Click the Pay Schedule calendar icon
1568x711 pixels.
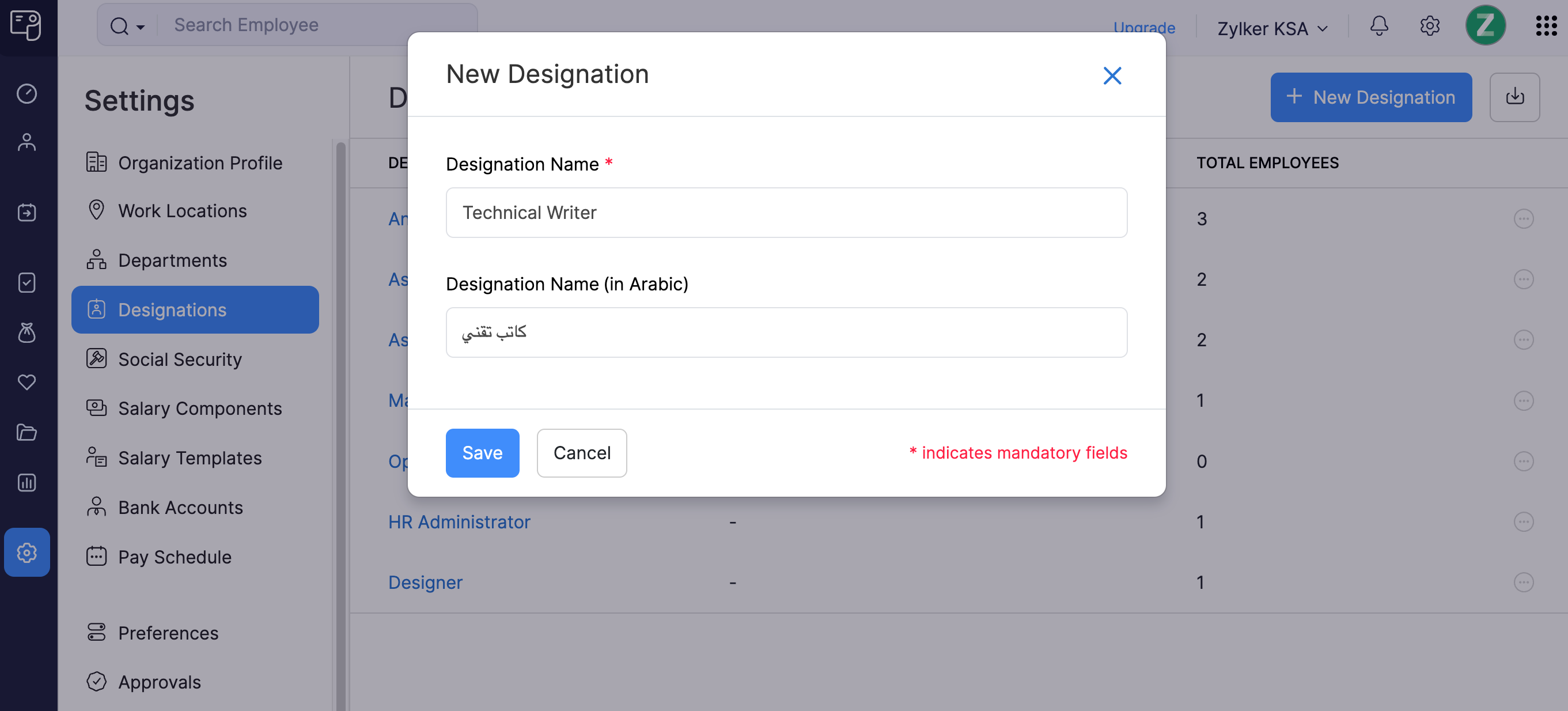tap(96, 557)
